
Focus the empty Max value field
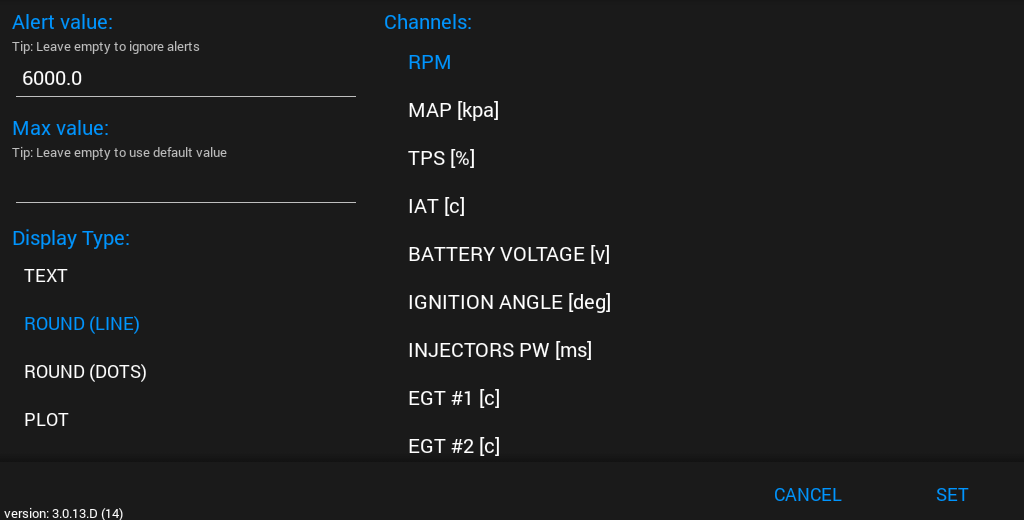186,184
